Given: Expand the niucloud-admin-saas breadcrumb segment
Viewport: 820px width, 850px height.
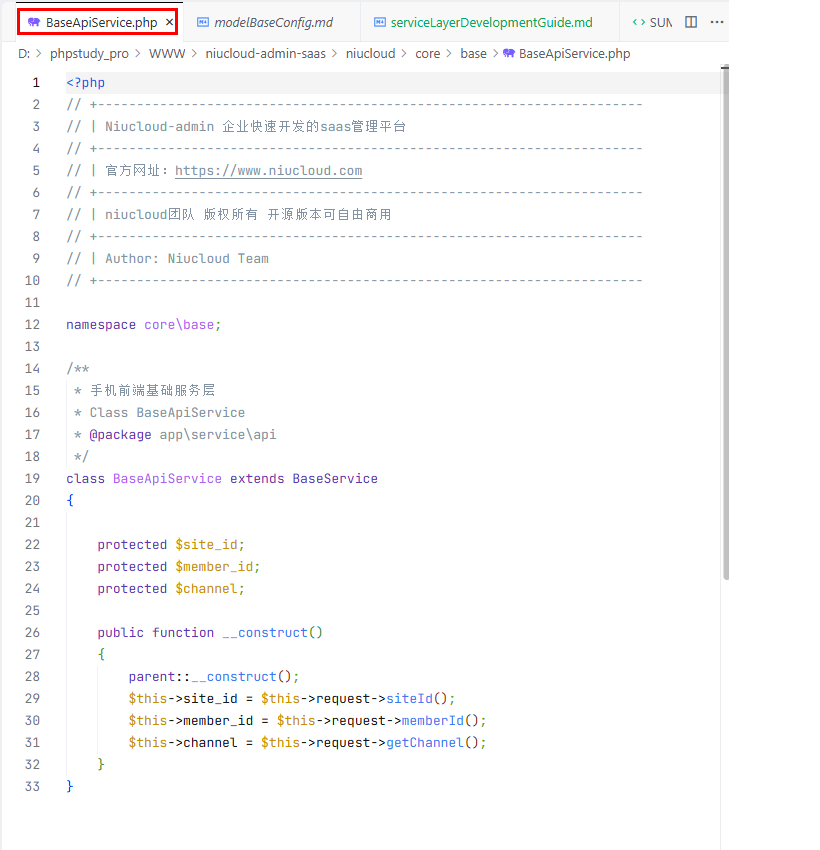Looking at the screenshot, I should point(265,54).
